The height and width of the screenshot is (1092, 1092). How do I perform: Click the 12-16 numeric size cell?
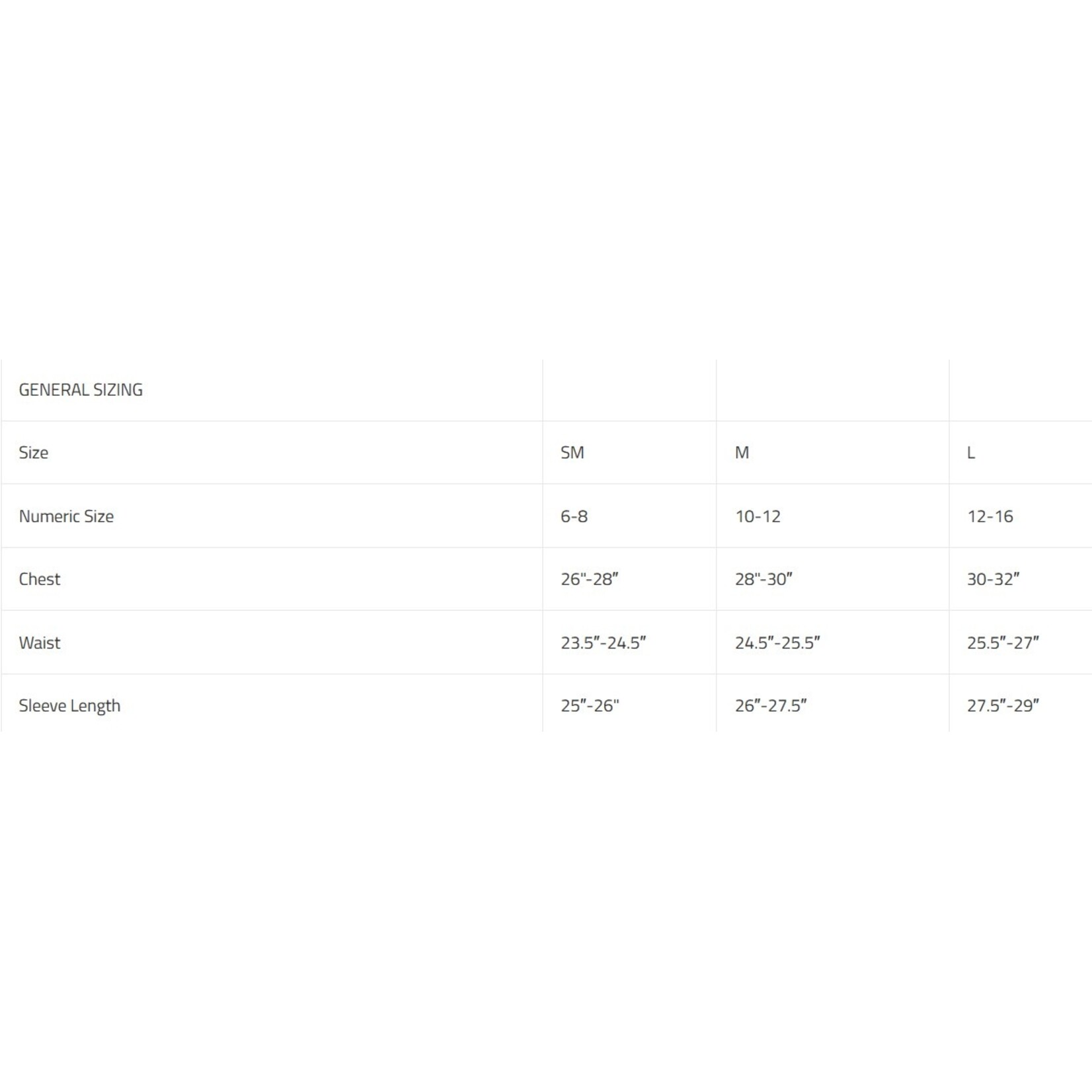pyautogui.click(x=990, y=516)
